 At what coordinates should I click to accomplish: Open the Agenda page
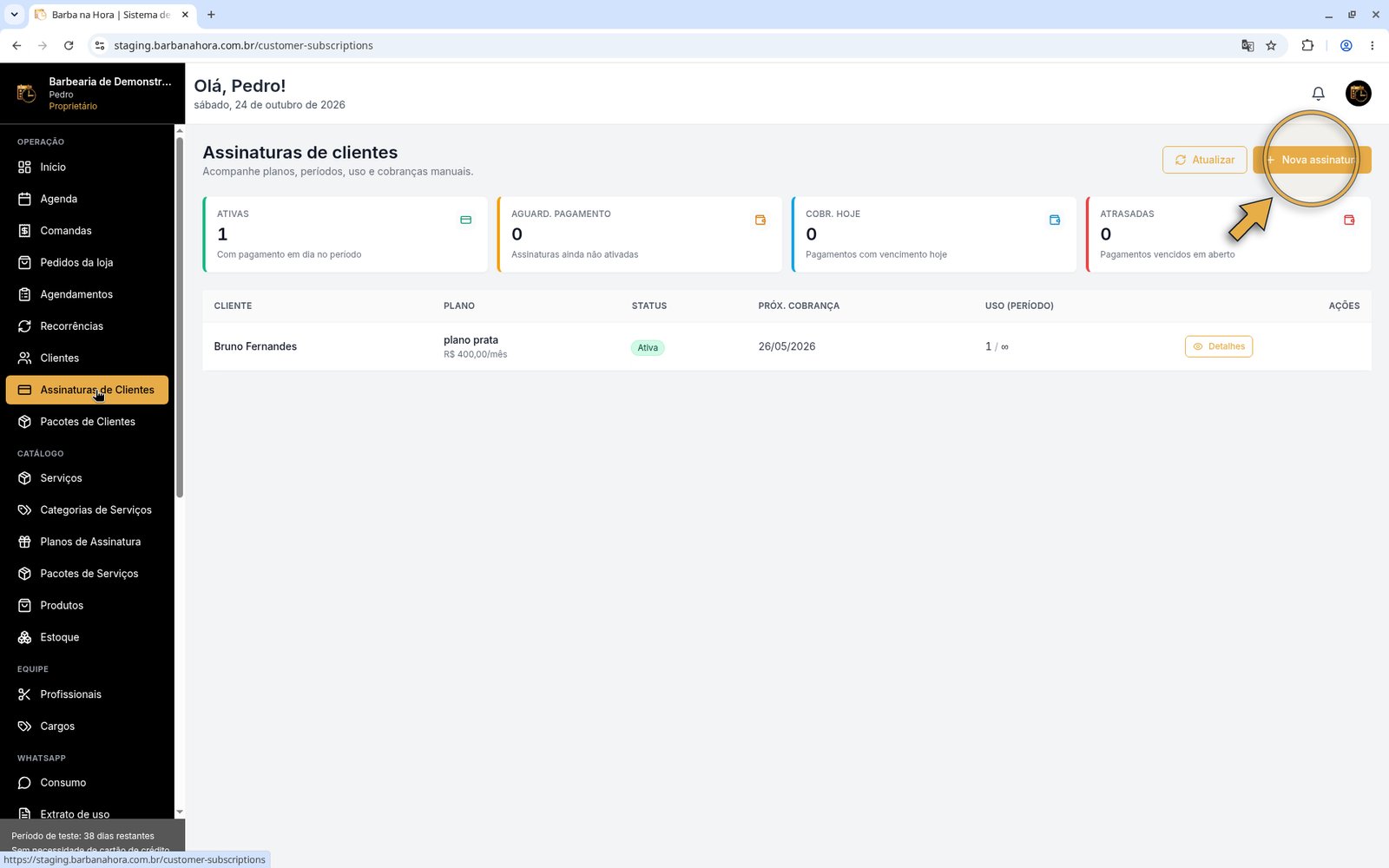[87, 199]
